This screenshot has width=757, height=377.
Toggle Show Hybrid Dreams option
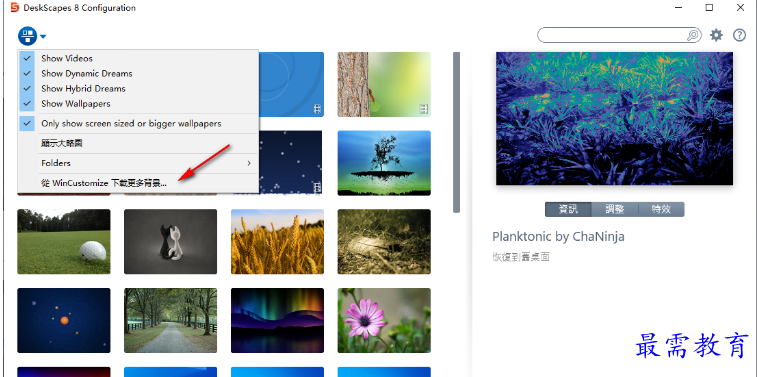(138, 88)
